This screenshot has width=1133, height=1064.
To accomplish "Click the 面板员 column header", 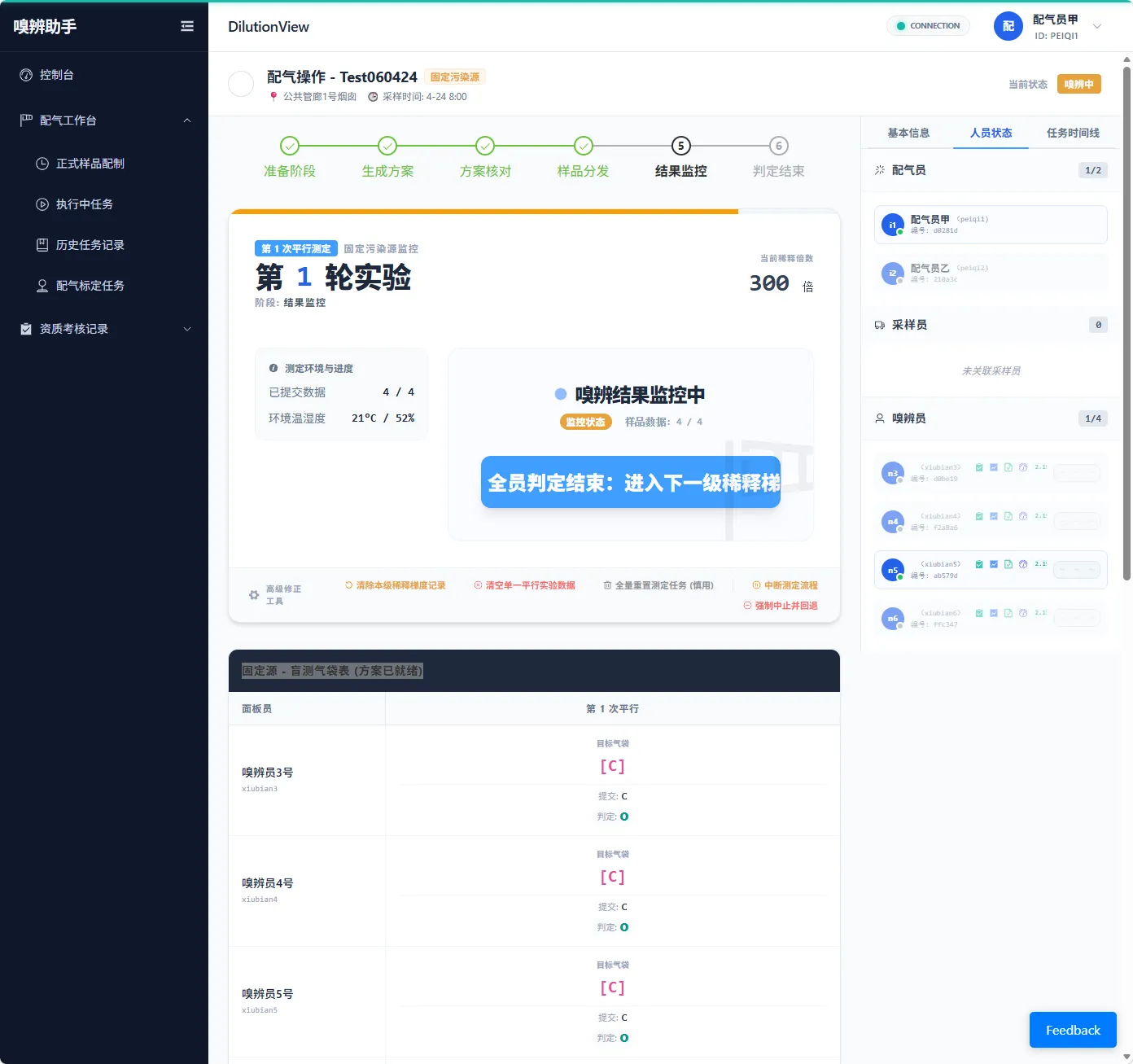I will 307,709.
